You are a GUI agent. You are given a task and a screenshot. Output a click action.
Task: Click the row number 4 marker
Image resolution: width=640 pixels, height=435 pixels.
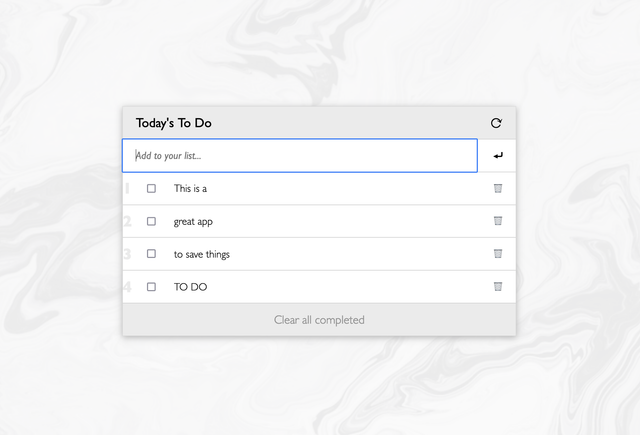pos(127,287)
